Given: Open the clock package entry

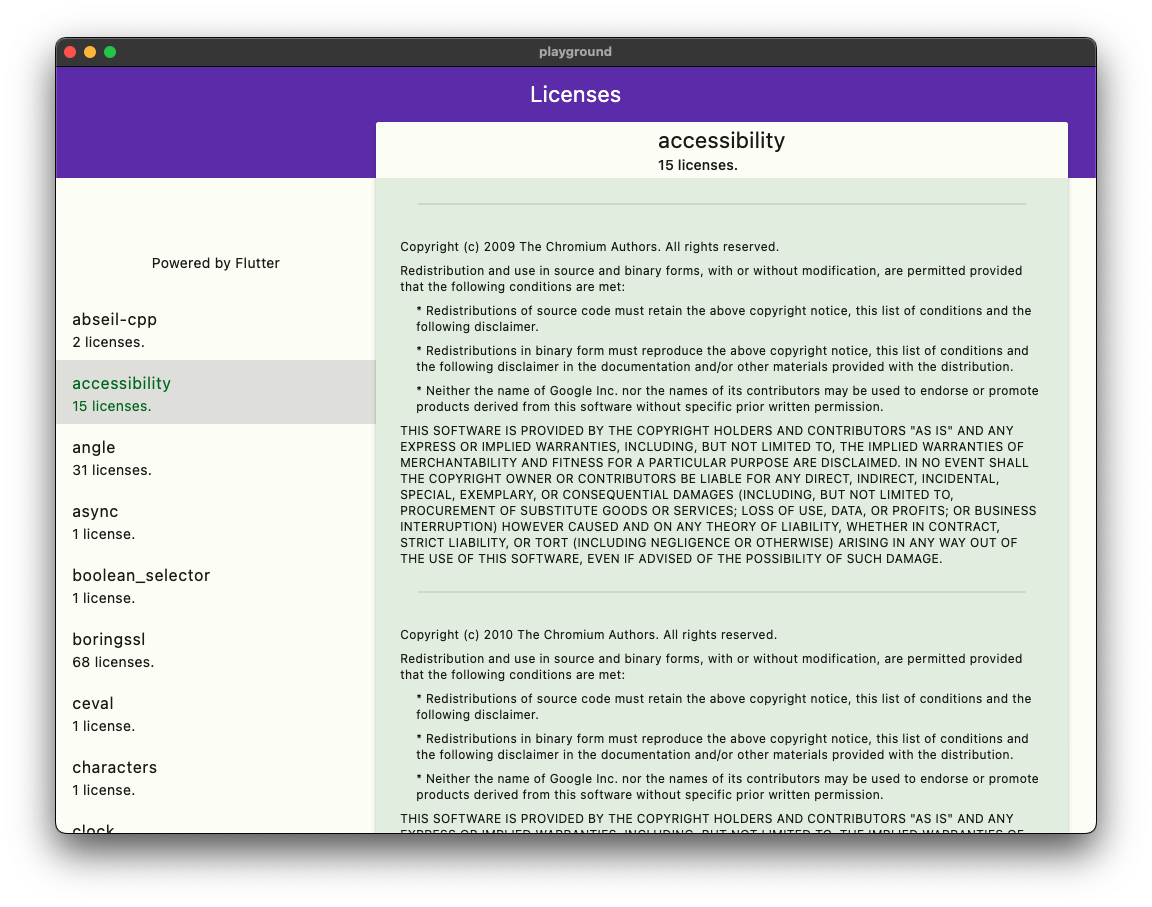Looking at the screenshot, I should pyautogui.click(x=93, y=828).
